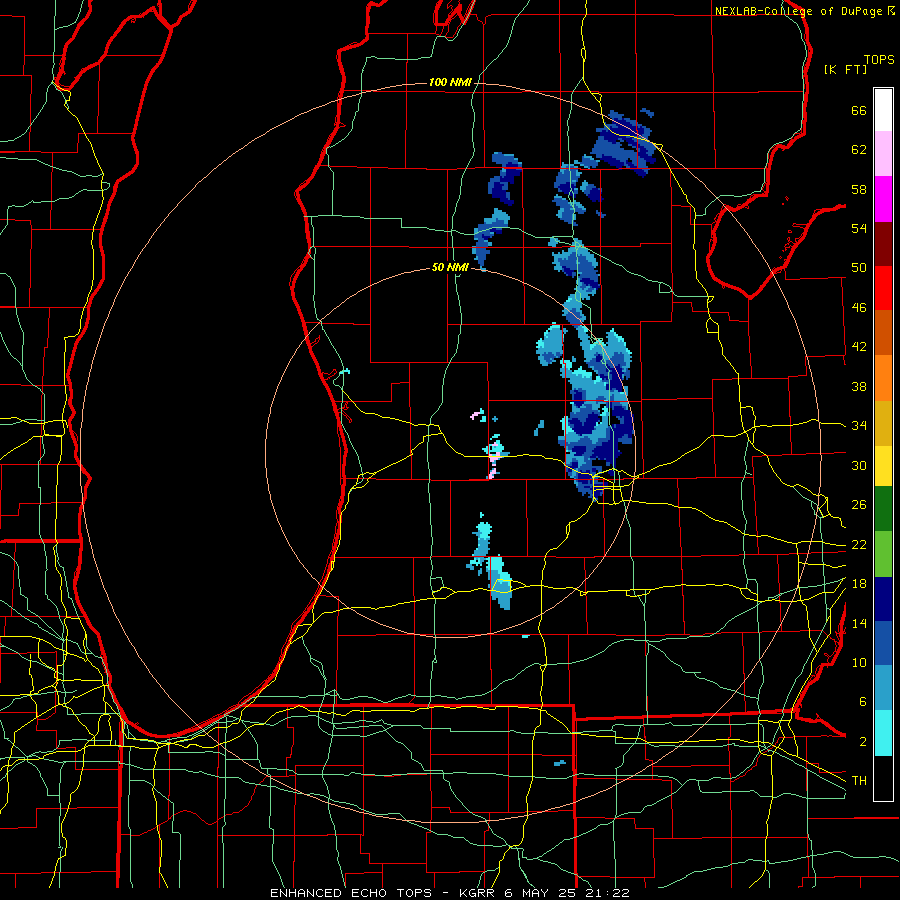Click the 62 scale value label

tap(859, 150)
